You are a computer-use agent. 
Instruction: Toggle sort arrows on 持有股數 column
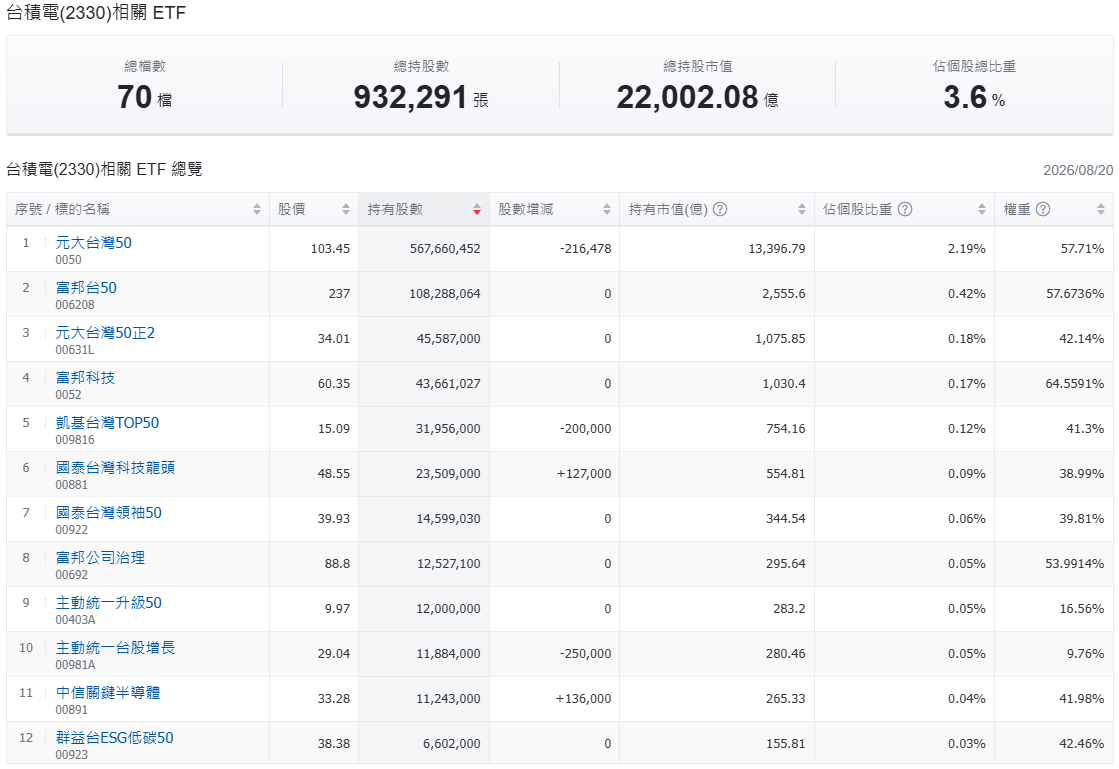coord(477,209)
